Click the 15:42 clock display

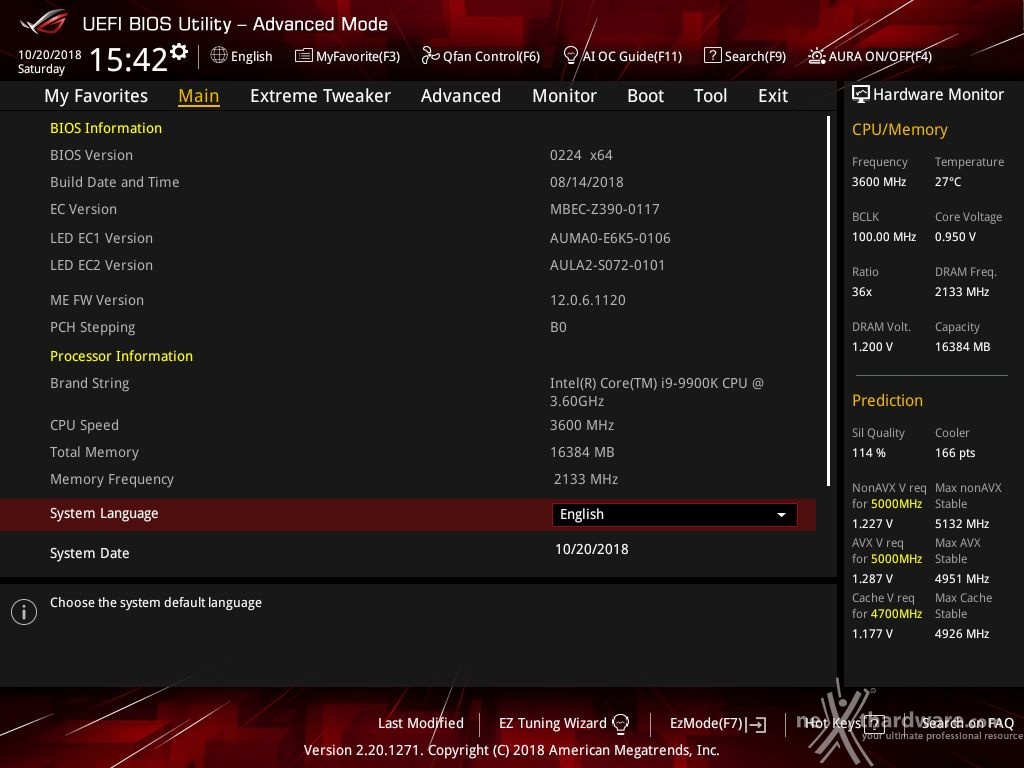(129, 59)
